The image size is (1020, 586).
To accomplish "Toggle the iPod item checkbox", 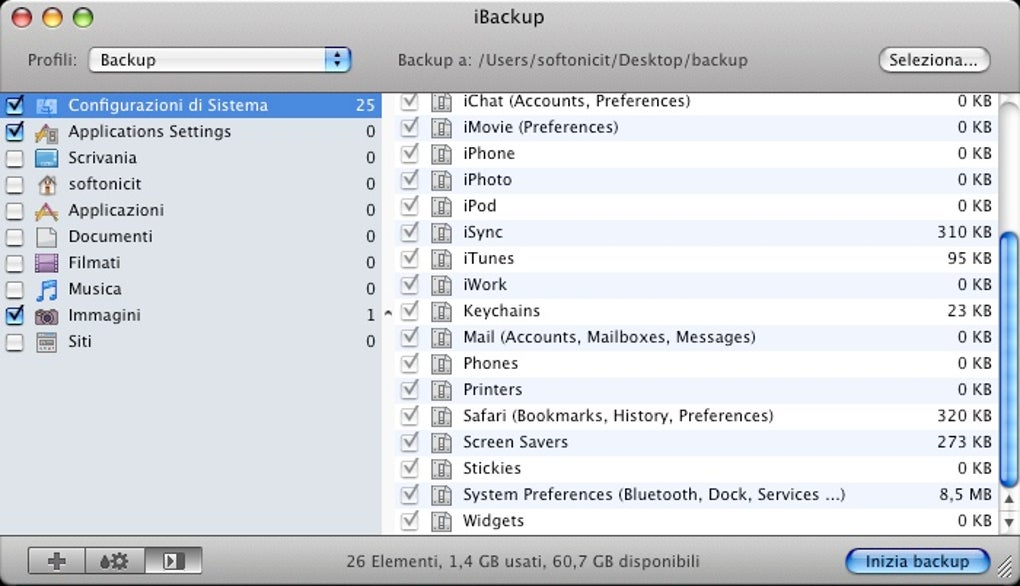I will pyautogui.click(x=409, y=206).
